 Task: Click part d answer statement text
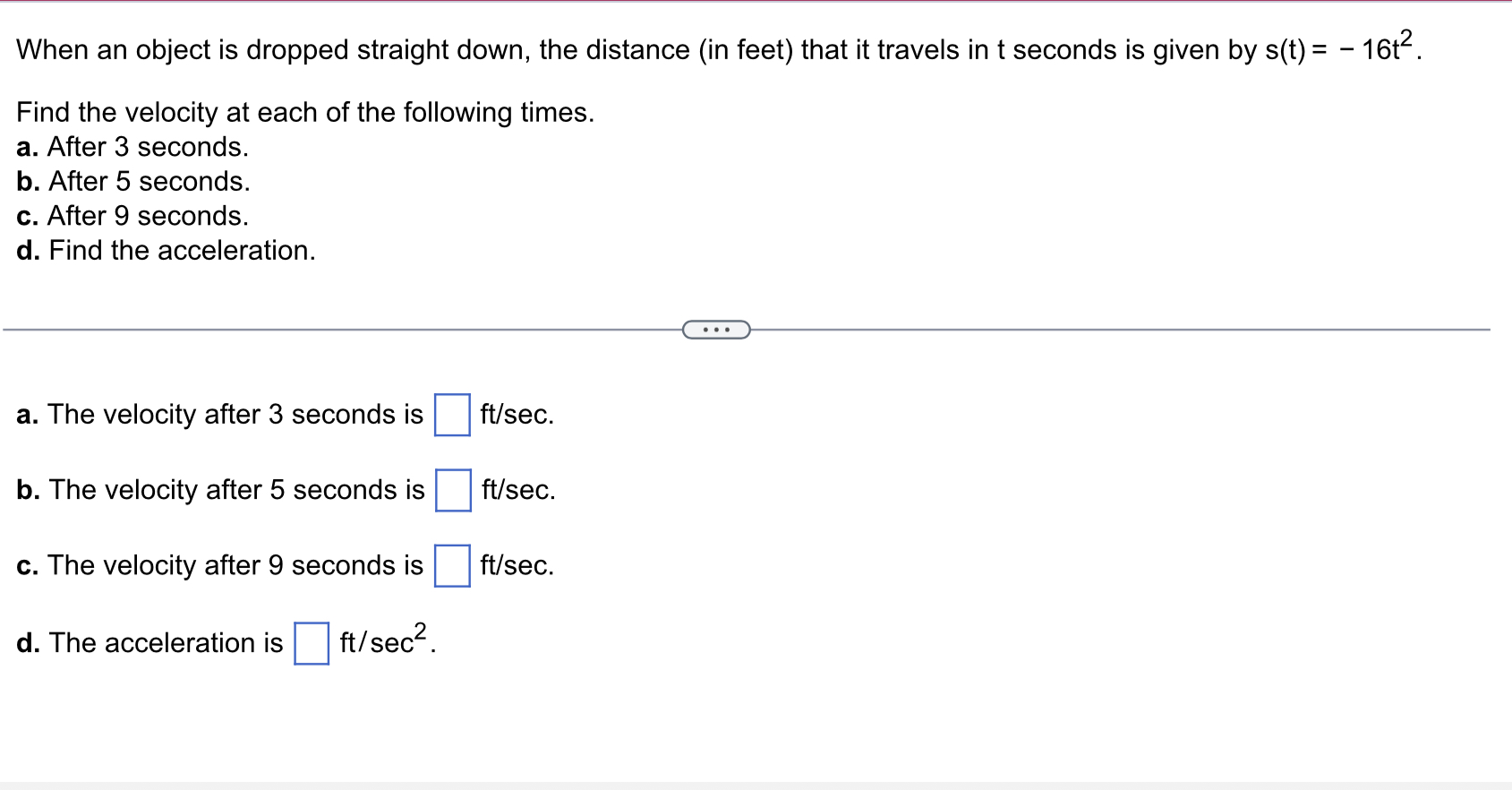coord(149,642)
